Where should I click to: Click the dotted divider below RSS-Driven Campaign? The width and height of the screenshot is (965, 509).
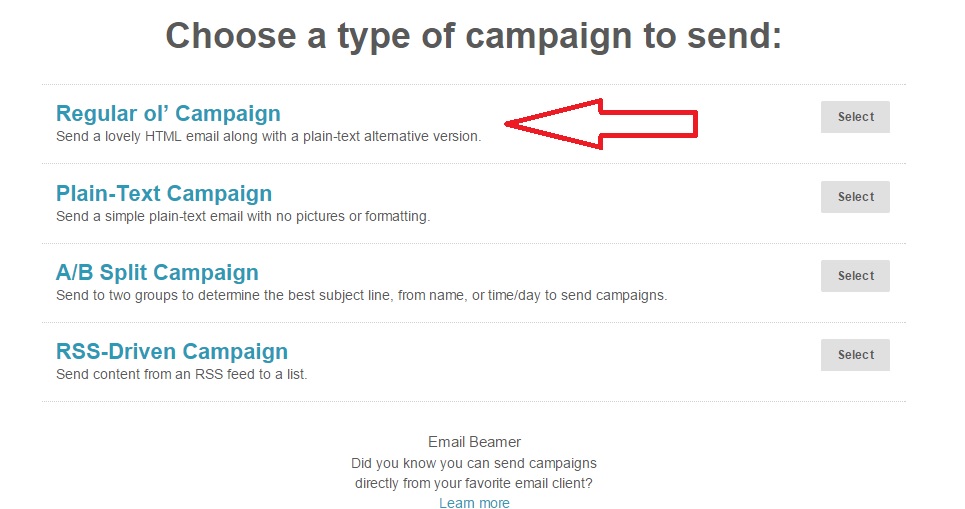(x=473, y=402)
